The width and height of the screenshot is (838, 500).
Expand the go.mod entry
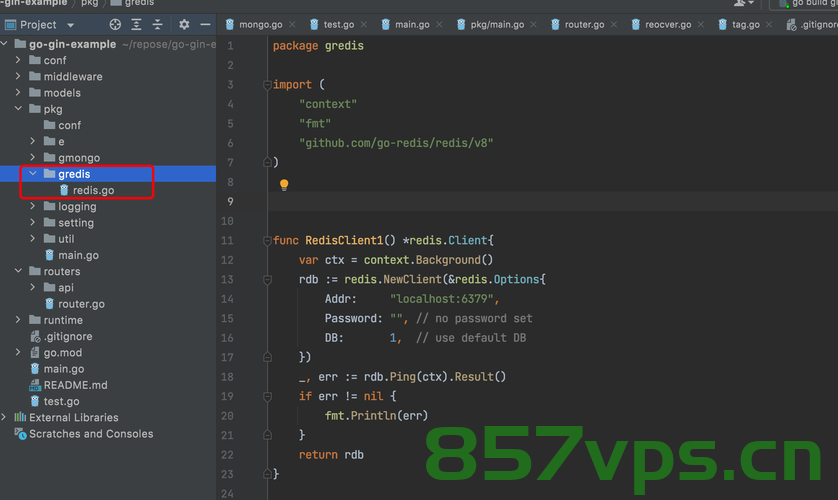click(18, 352)
